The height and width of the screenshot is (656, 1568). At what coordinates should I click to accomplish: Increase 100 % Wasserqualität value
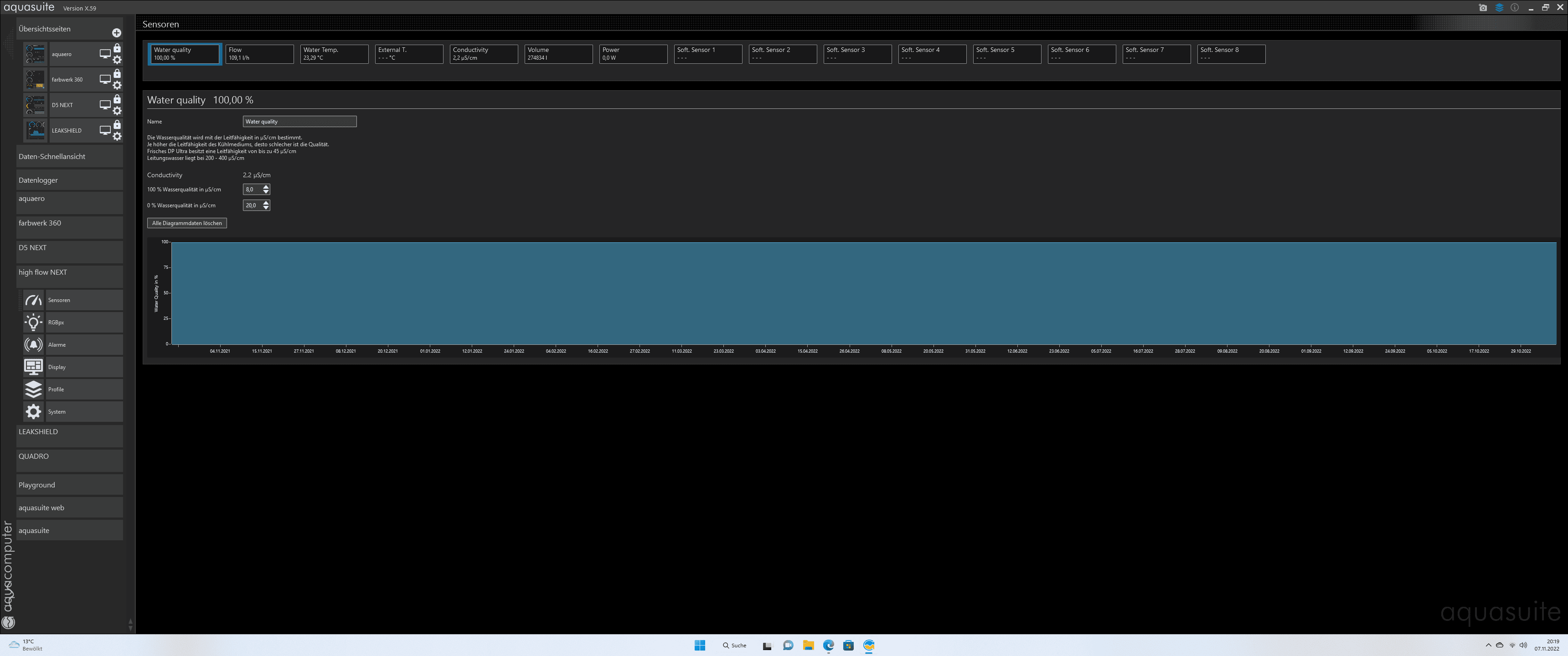click(266, 187)
